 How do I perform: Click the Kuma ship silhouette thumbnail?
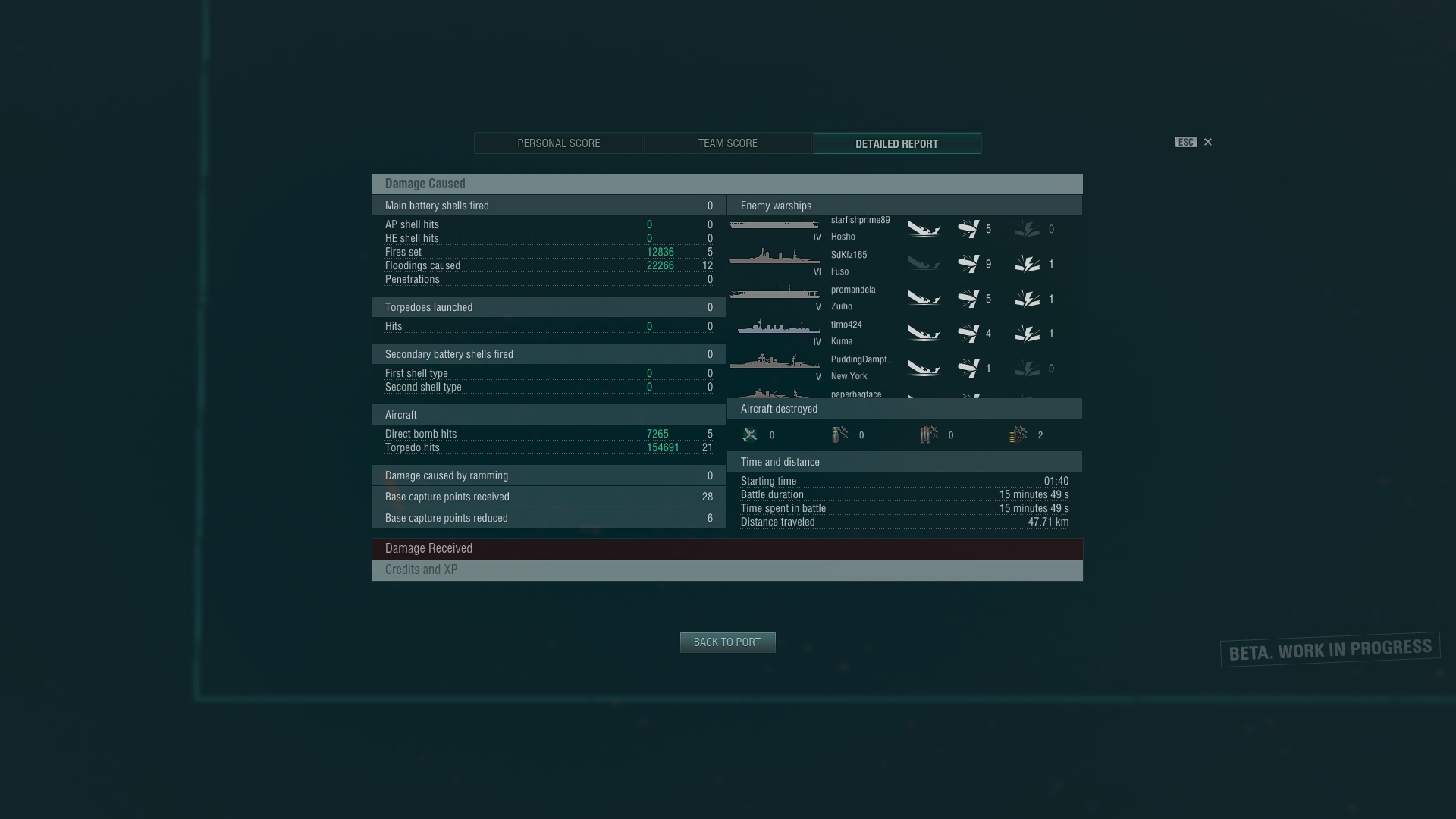pyautogui.click(x=778, y=328)
